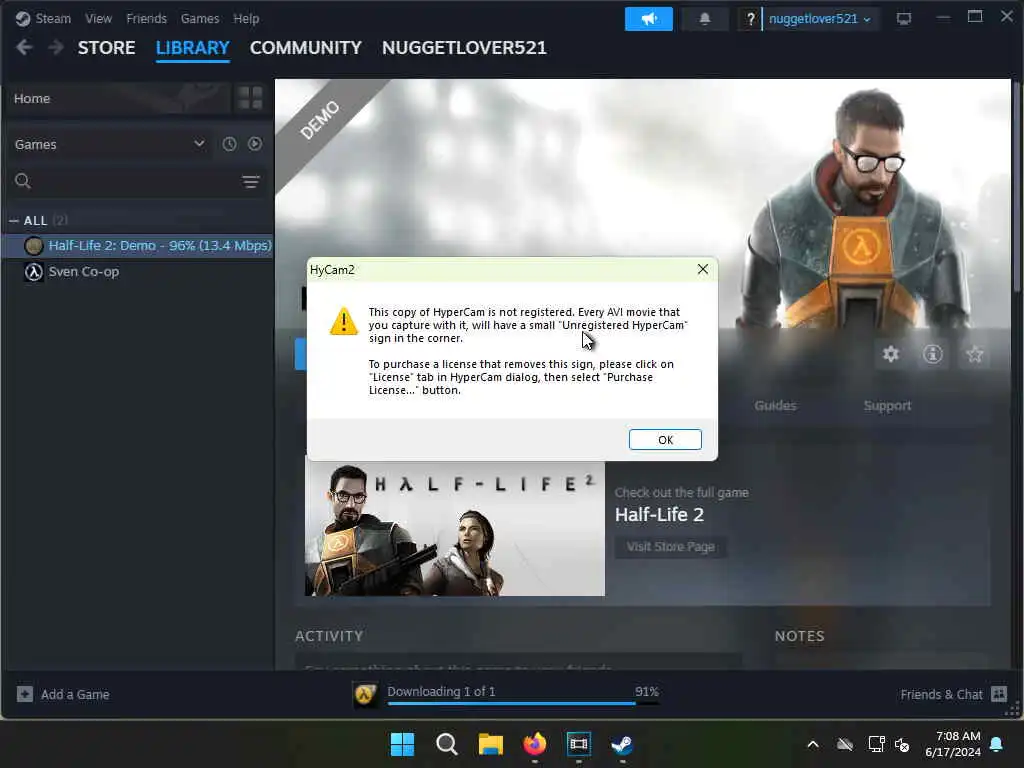Viewport: 1024px width, 768px height.
Task: Click the question mark help icon
Action: tap(750, 19)
